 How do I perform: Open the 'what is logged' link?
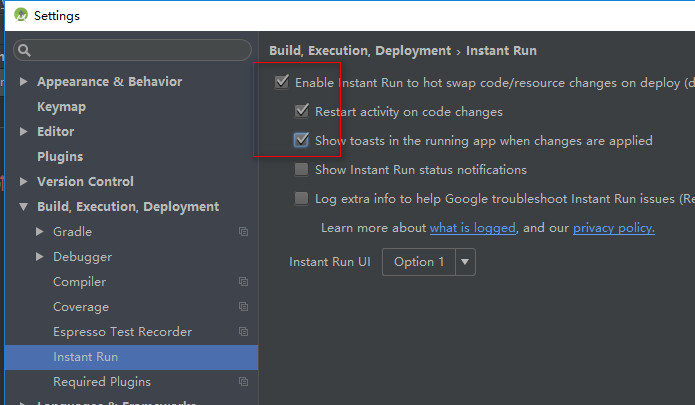(472, 228)
